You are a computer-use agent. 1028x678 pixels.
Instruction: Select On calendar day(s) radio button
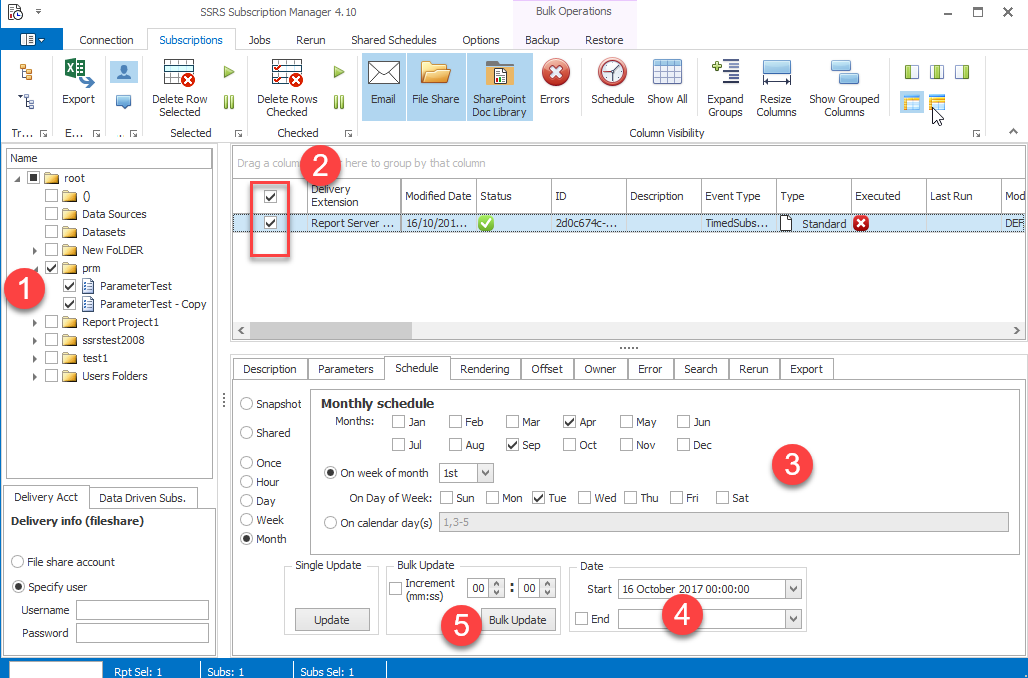point(330,523)
